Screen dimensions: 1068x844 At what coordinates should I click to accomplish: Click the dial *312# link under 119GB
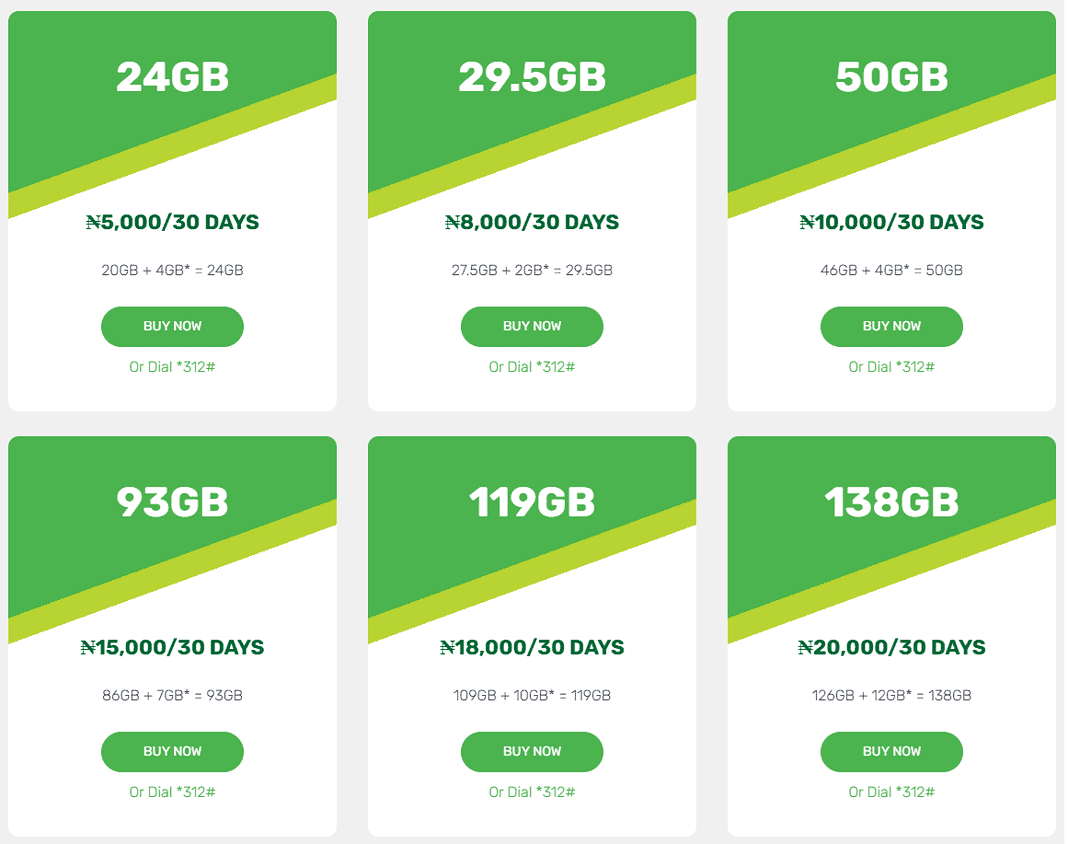click(x=531, y=792)
